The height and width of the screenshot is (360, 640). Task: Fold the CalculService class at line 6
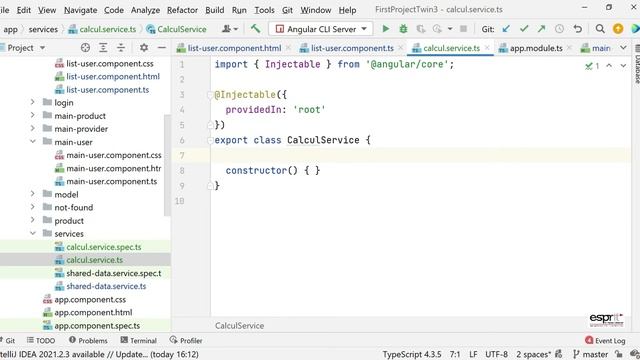pos(210,140)
